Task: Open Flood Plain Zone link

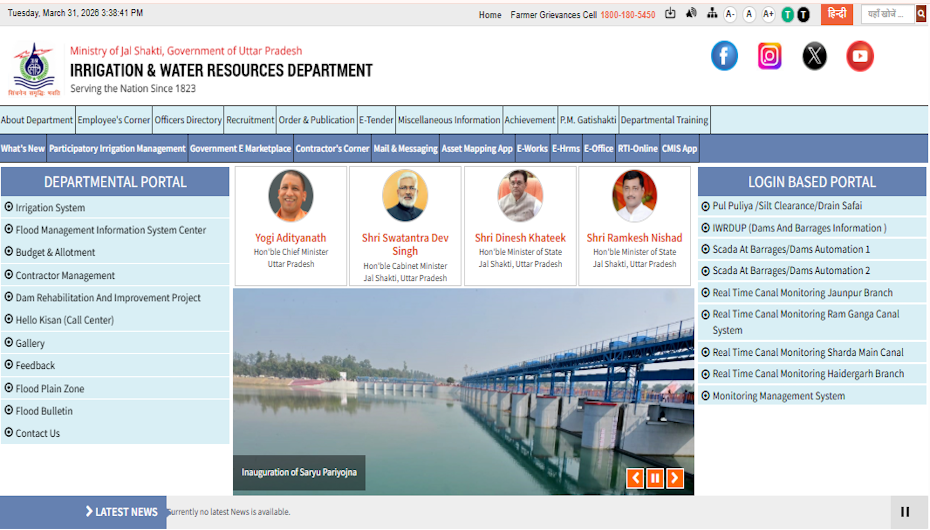Action: (x=49, y=388)
